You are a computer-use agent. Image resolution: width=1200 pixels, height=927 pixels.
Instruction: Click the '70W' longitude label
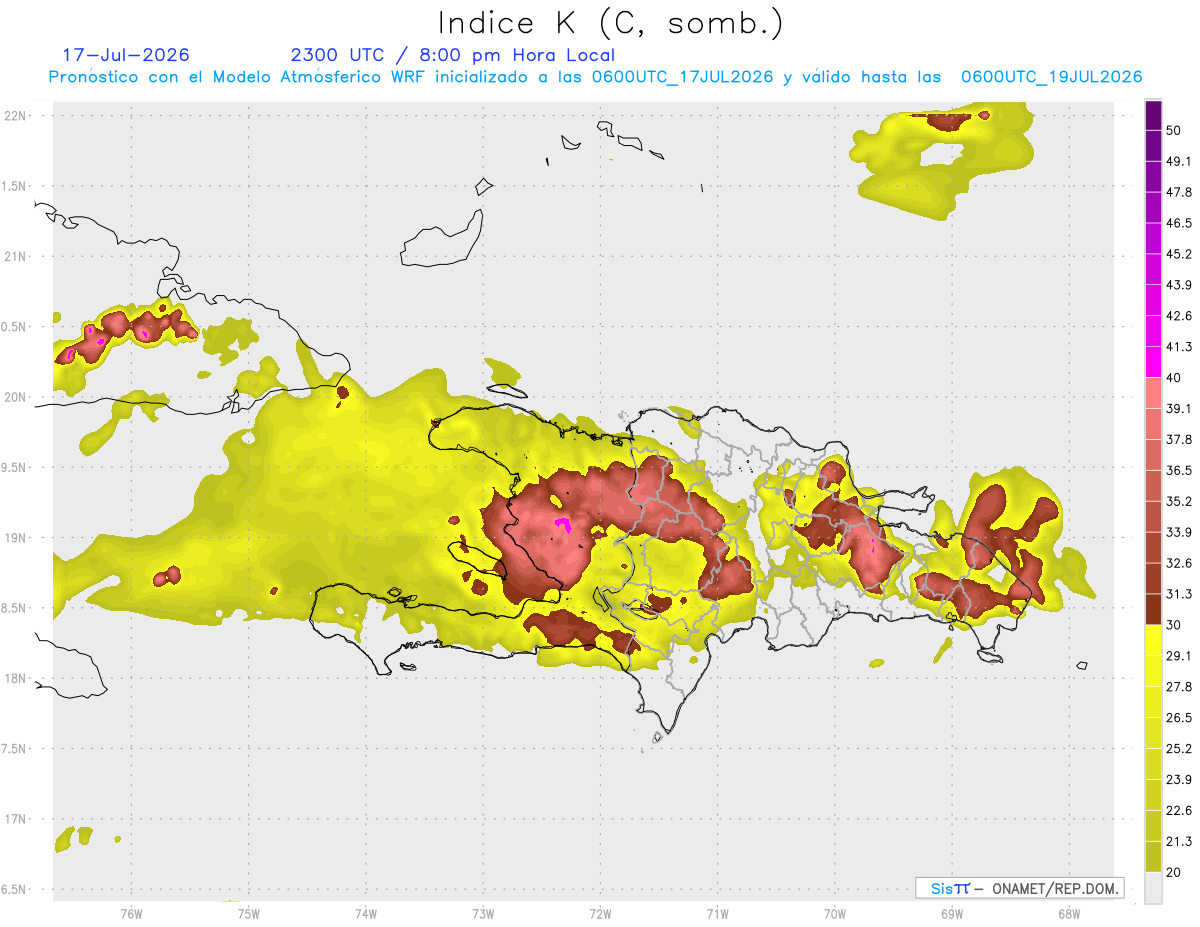pos(834,914)
